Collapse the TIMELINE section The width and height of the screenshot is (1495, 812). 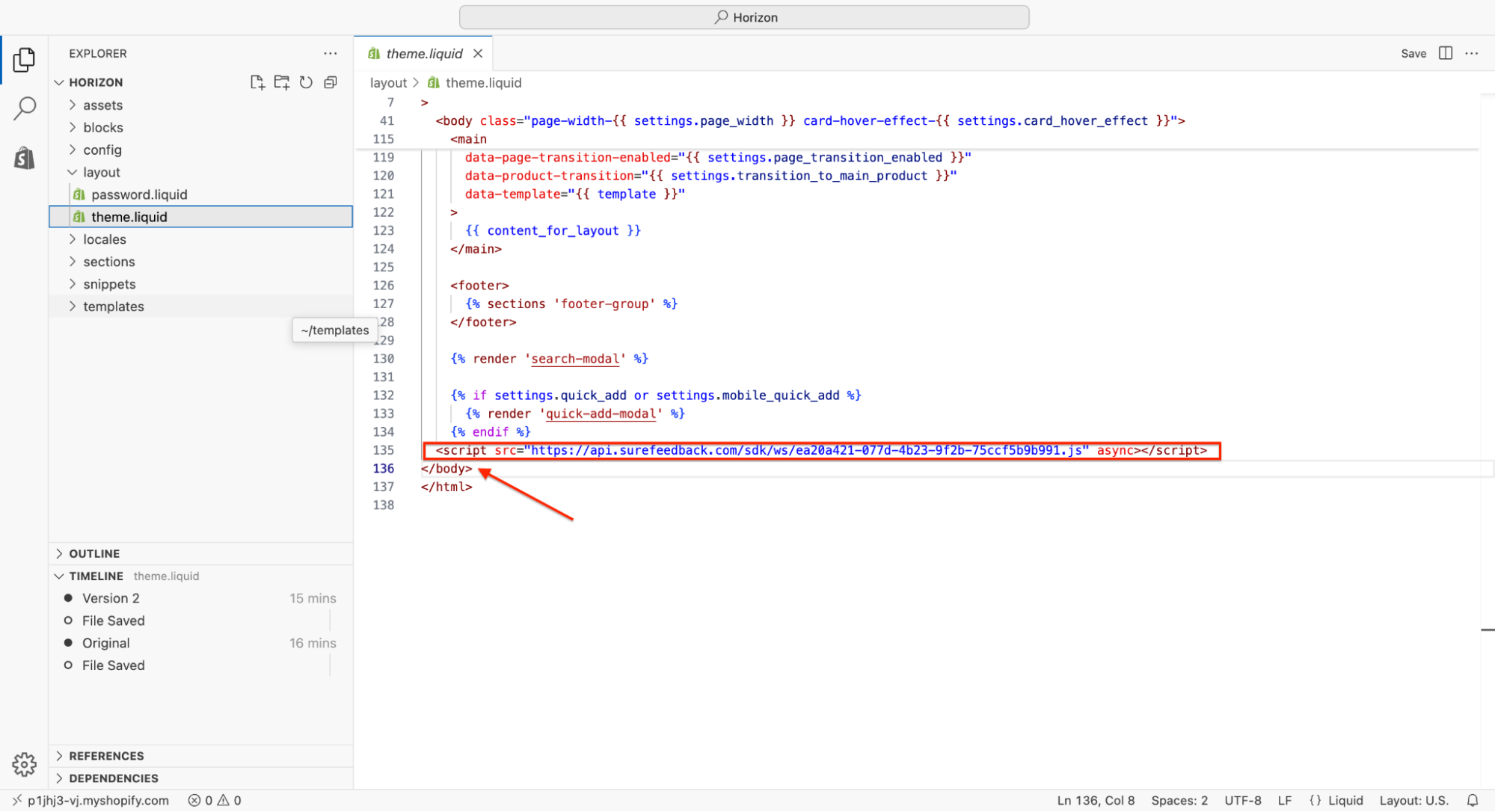[96, 576]
